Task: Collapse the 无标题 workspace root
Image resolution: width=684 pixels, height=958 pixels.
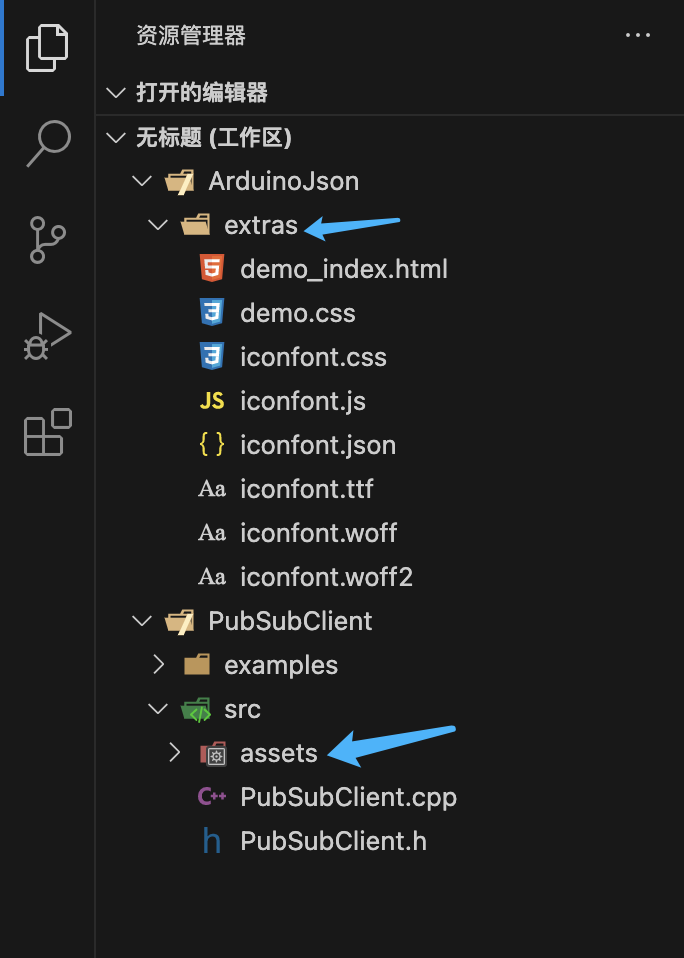Action: tap(116, 137)
